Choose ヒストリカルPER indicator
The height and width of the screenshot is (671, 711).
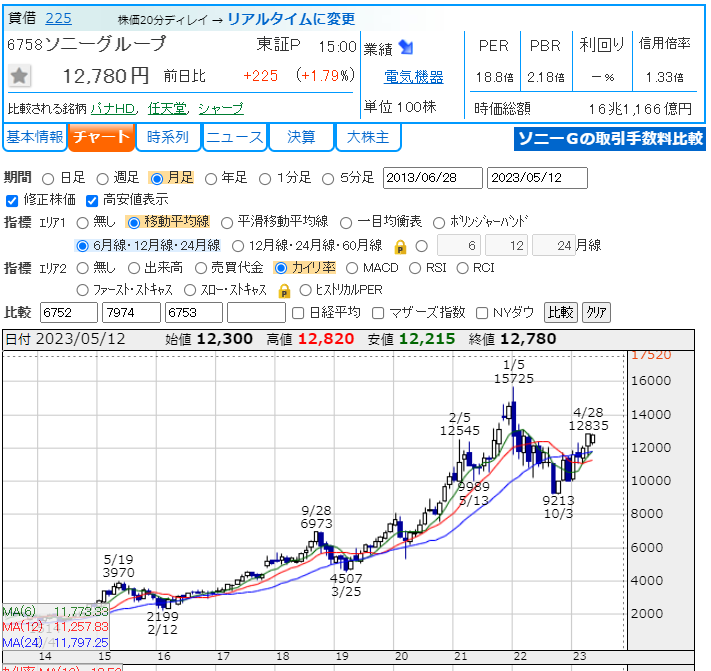click(x=306, y=290)
